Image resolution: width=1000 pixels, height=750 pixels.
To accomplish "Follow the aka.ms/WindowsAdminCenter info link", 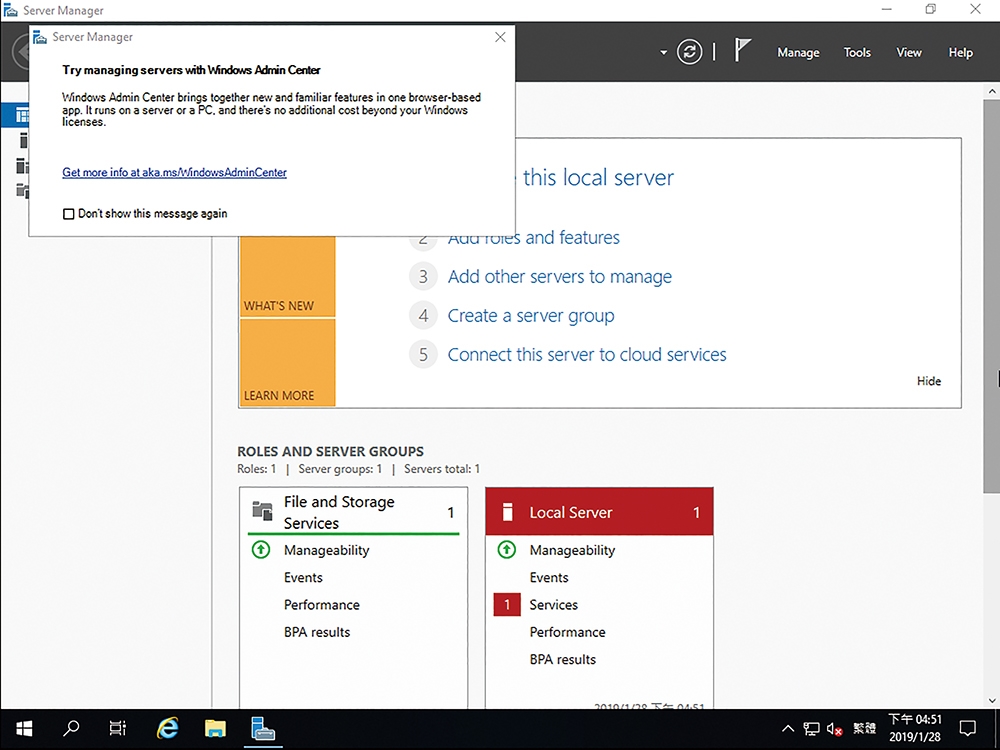I will [175, 172].
